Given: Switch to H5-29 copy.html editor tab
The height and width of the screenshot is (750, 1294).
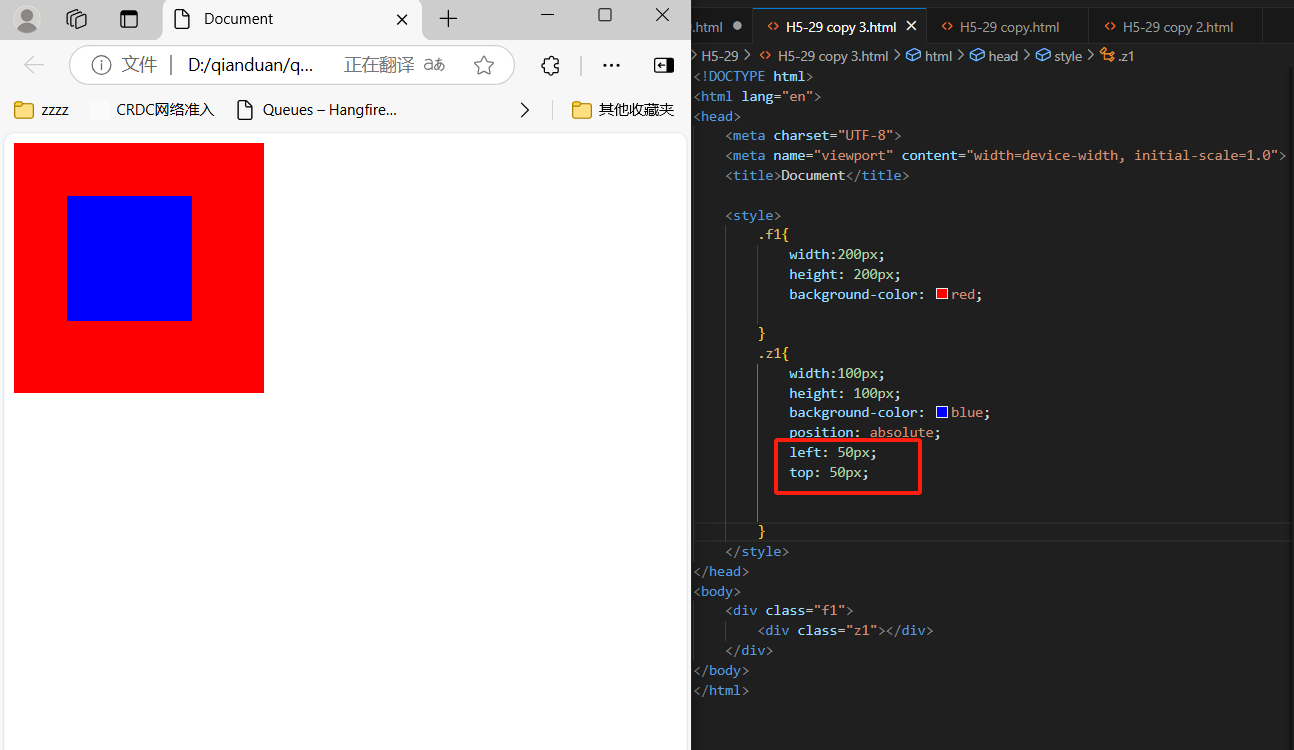Looking at the screenshot, I should (1008, 27).
